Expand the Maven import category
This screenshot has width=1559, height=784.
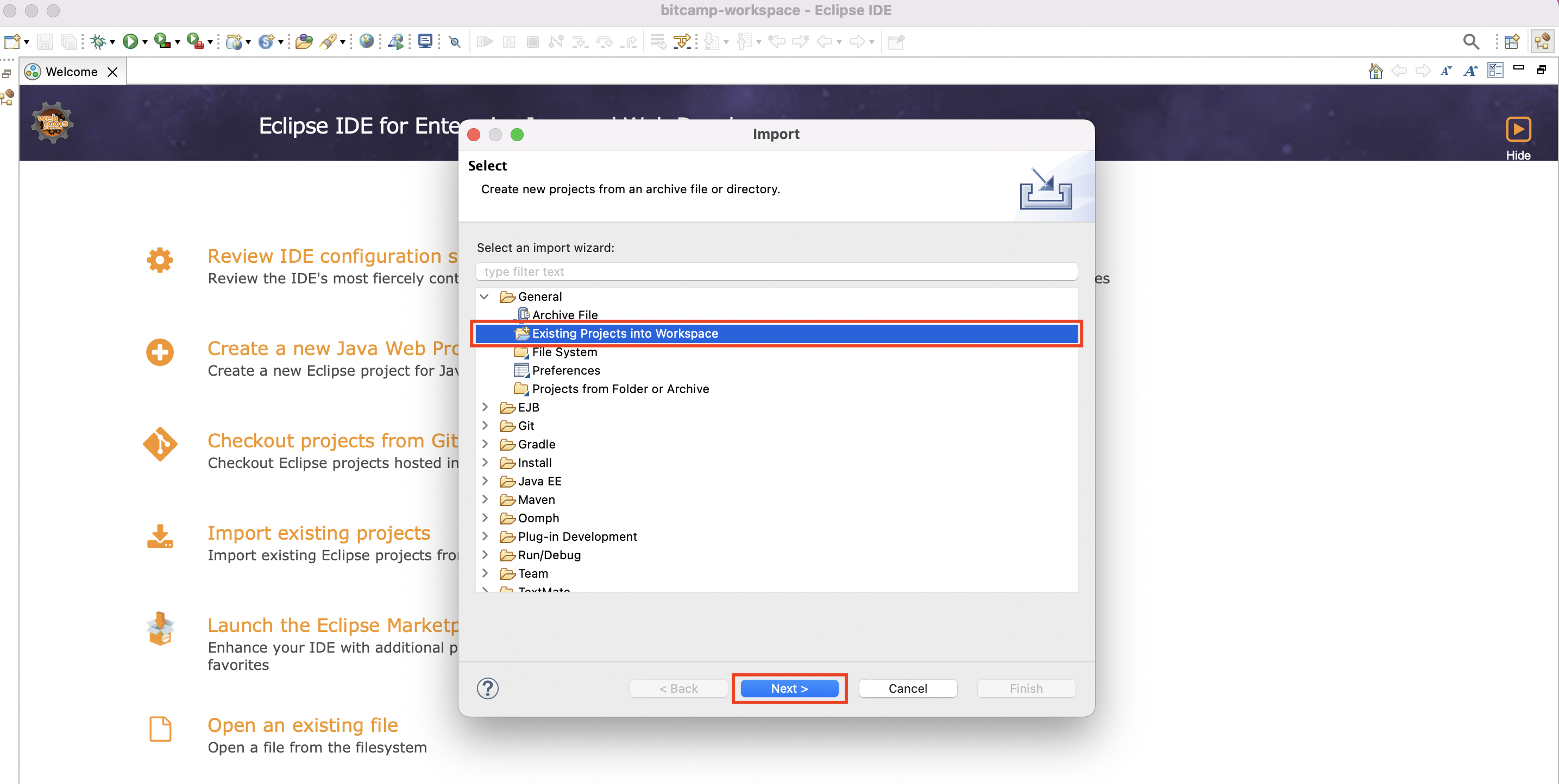pos(485,500)
